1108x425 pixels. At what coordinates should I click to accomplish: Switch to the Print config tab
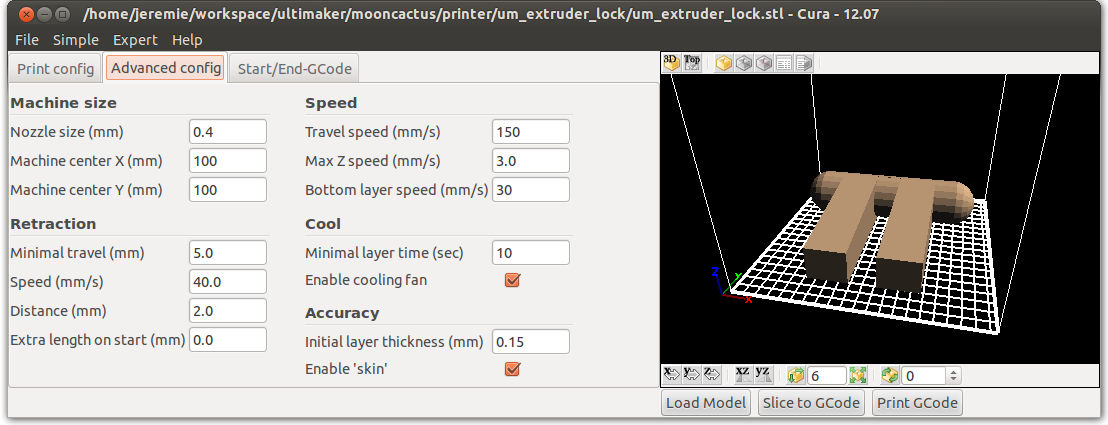(55, 69)
